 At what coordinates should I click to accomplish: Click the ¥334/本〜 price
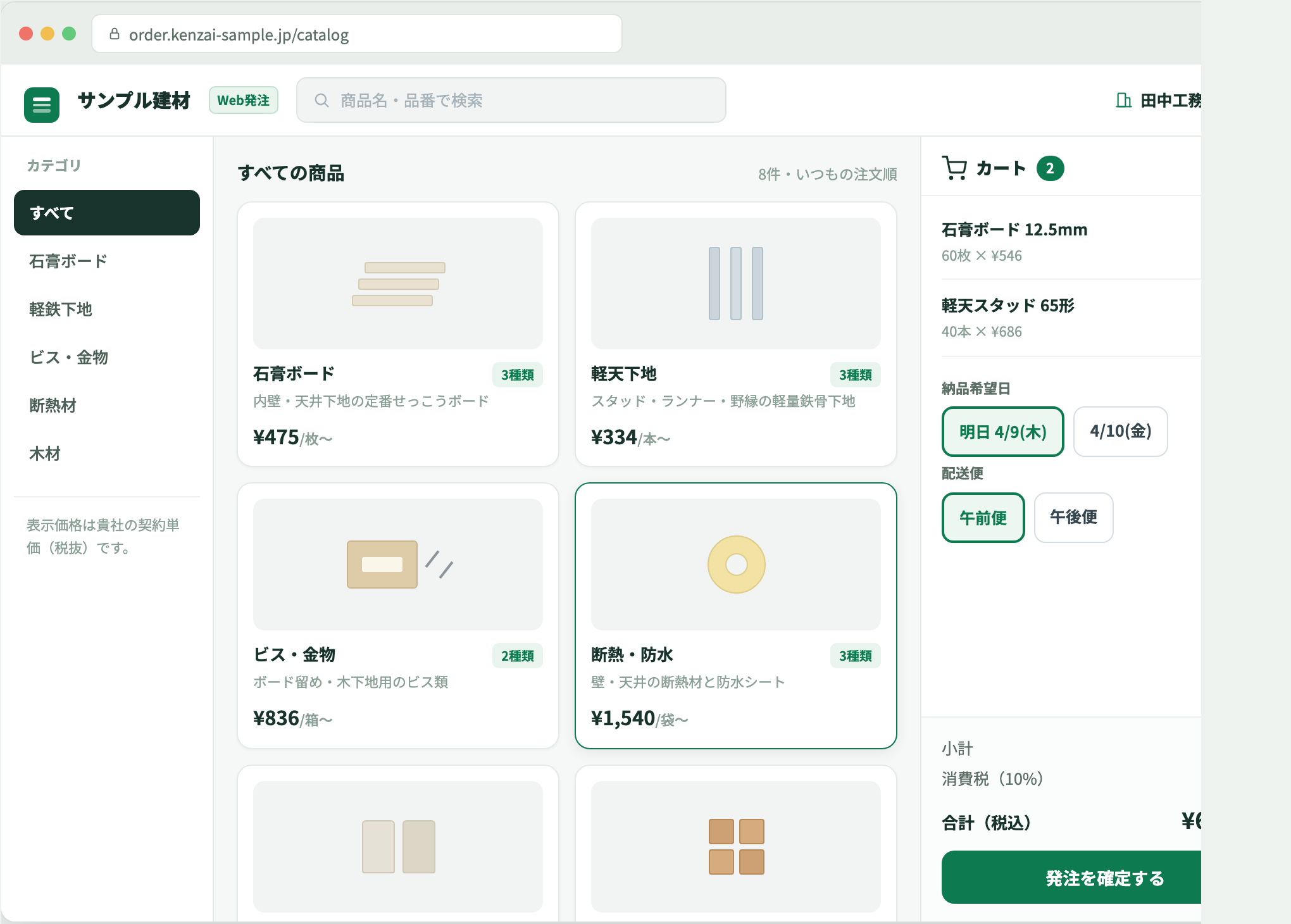[x=630, y=437]
